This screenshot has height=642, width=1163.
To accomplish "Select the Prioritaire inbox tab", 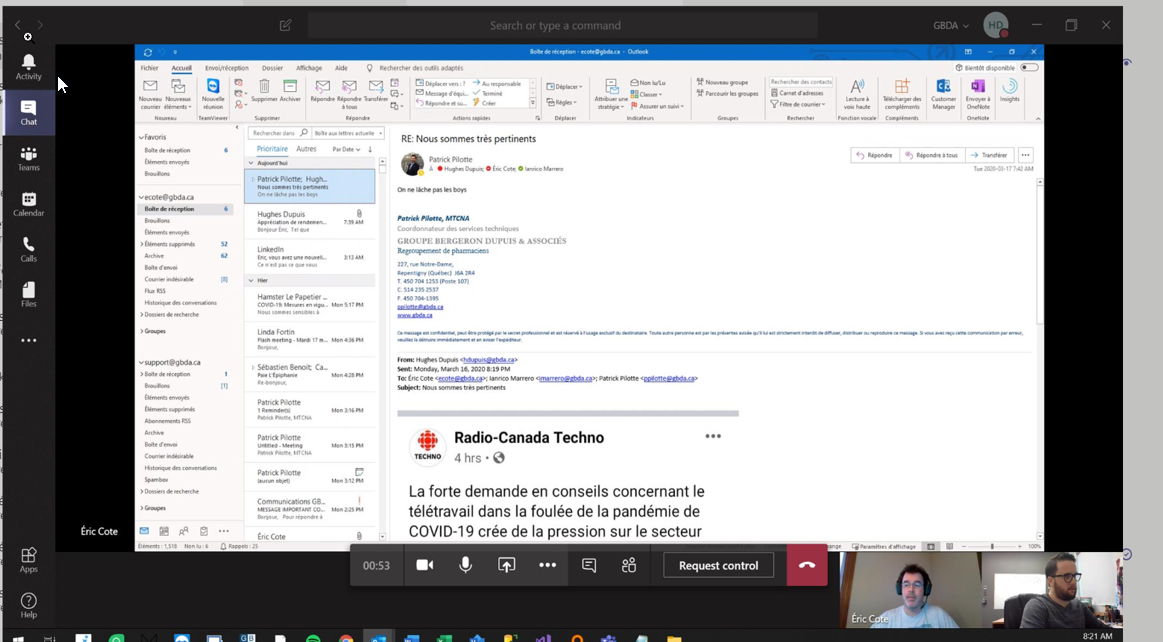I will (x=272, y=149).
